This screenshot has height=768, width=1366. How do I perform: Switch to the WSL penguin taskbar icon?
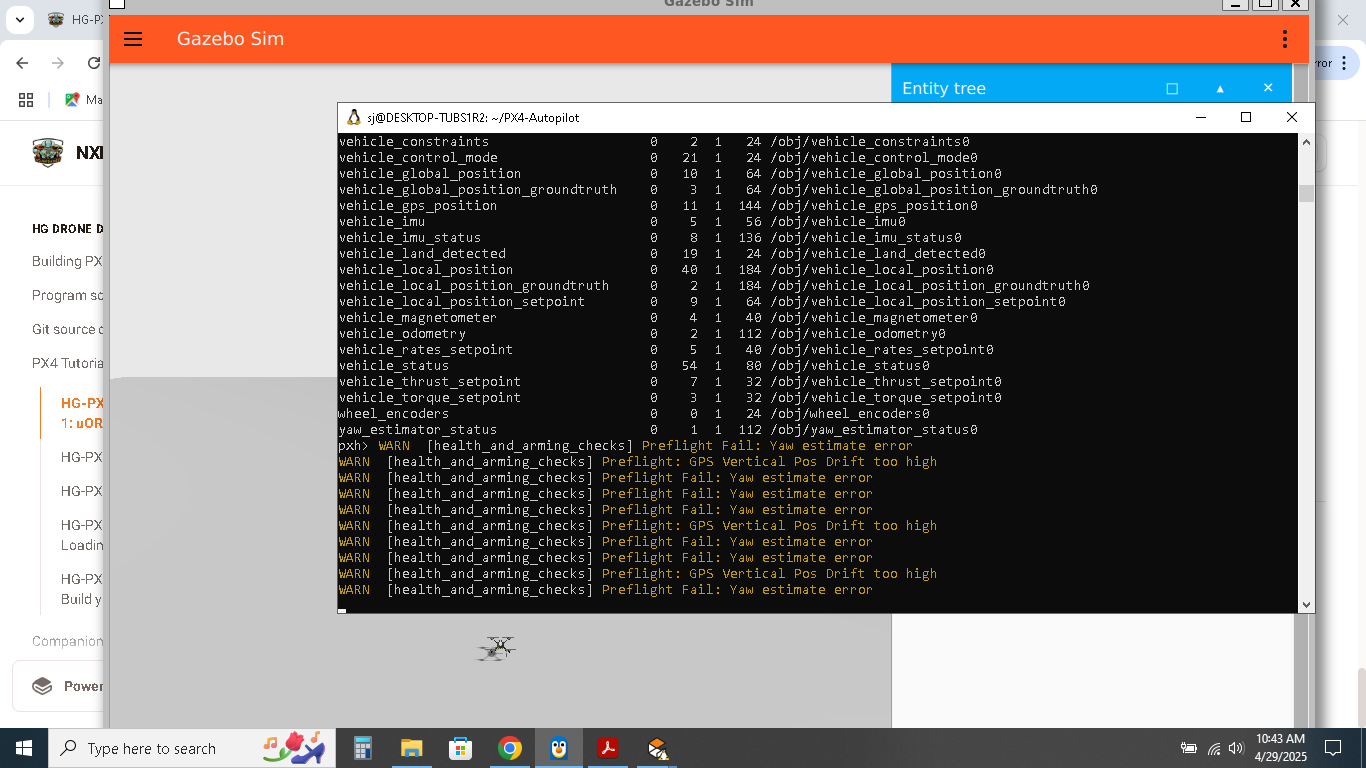click(x=559, y=748)
